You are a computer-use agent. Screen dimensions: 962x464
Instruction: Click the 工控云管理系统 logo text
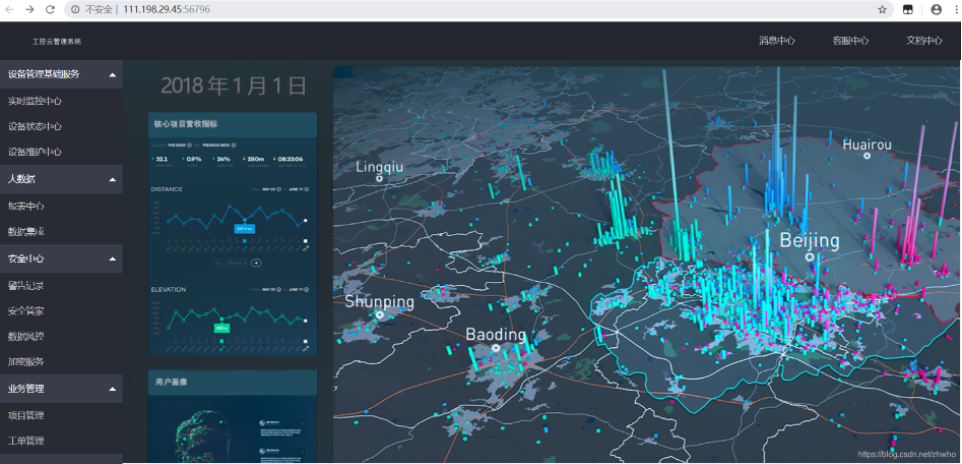[x=56, y=41]
